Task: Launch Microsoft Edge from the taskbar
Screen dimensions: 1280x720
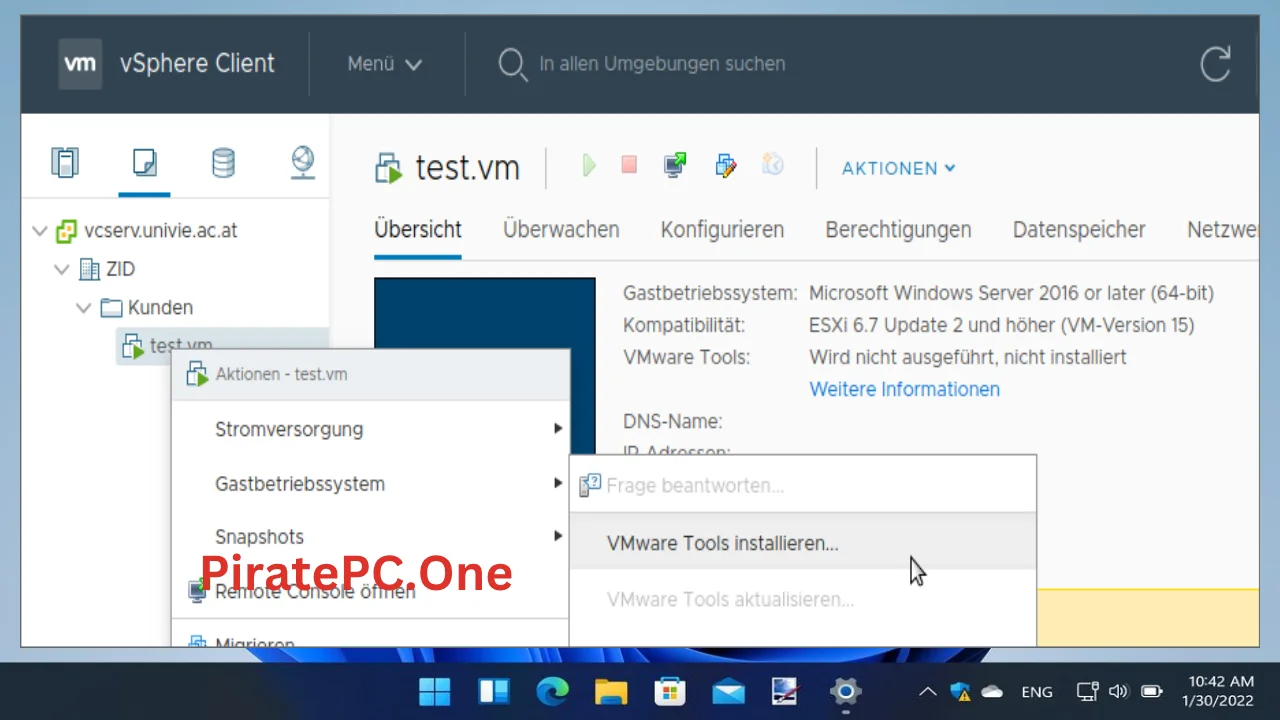Action: (552, 691)
